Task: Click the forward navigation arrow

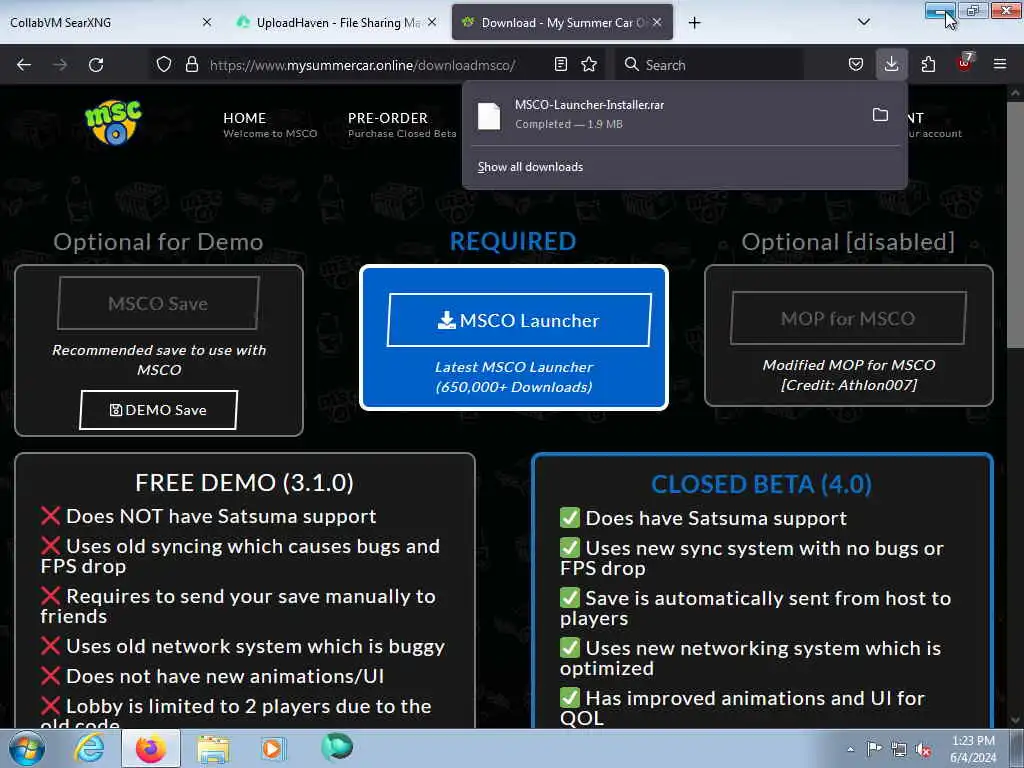Action: tap(60, 65)
